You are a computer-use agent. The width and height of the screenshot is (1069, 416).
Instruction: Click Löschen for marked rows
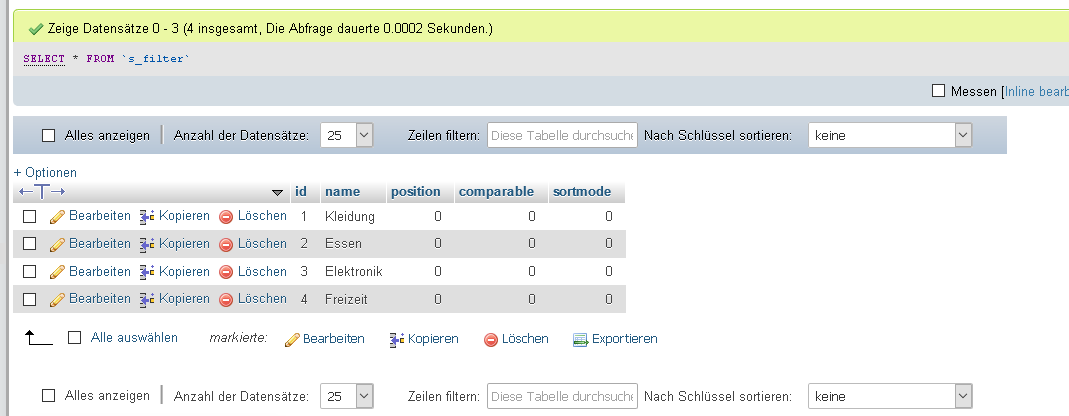tap(525, 339)
